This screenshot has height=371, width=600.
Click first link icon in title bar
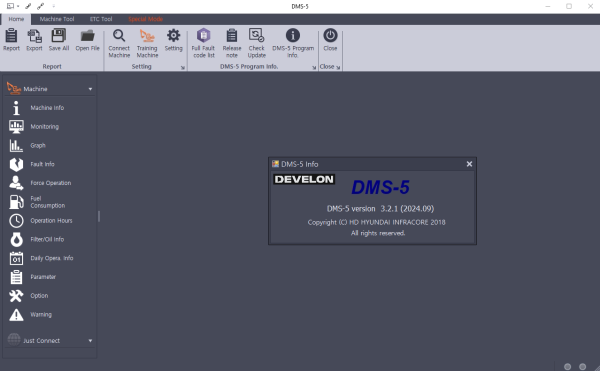pos(28,6)
